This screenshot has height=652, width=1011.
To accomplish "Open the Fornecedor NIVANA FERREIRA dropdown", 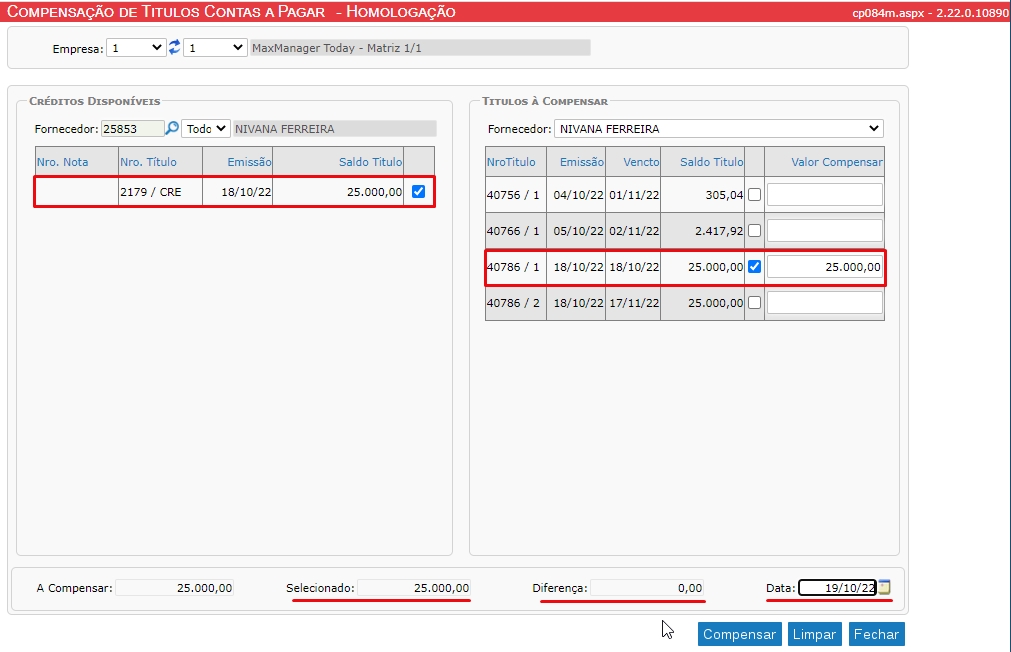I will tap(718, 128).
